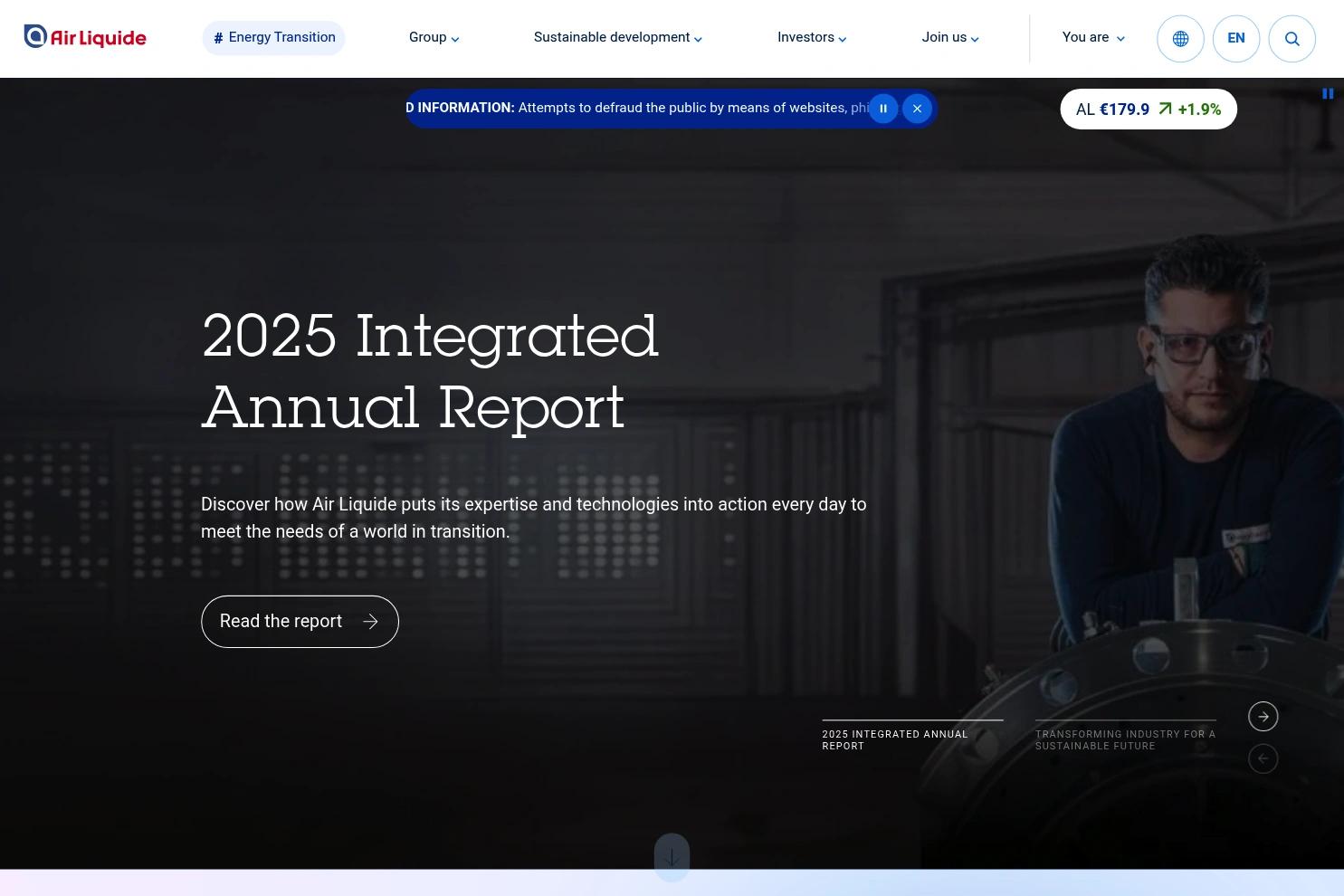Click the Discover how Air Liquide description
This screenshot has width=1344, height=896.
pyautogui.click(x=534, y=518)
